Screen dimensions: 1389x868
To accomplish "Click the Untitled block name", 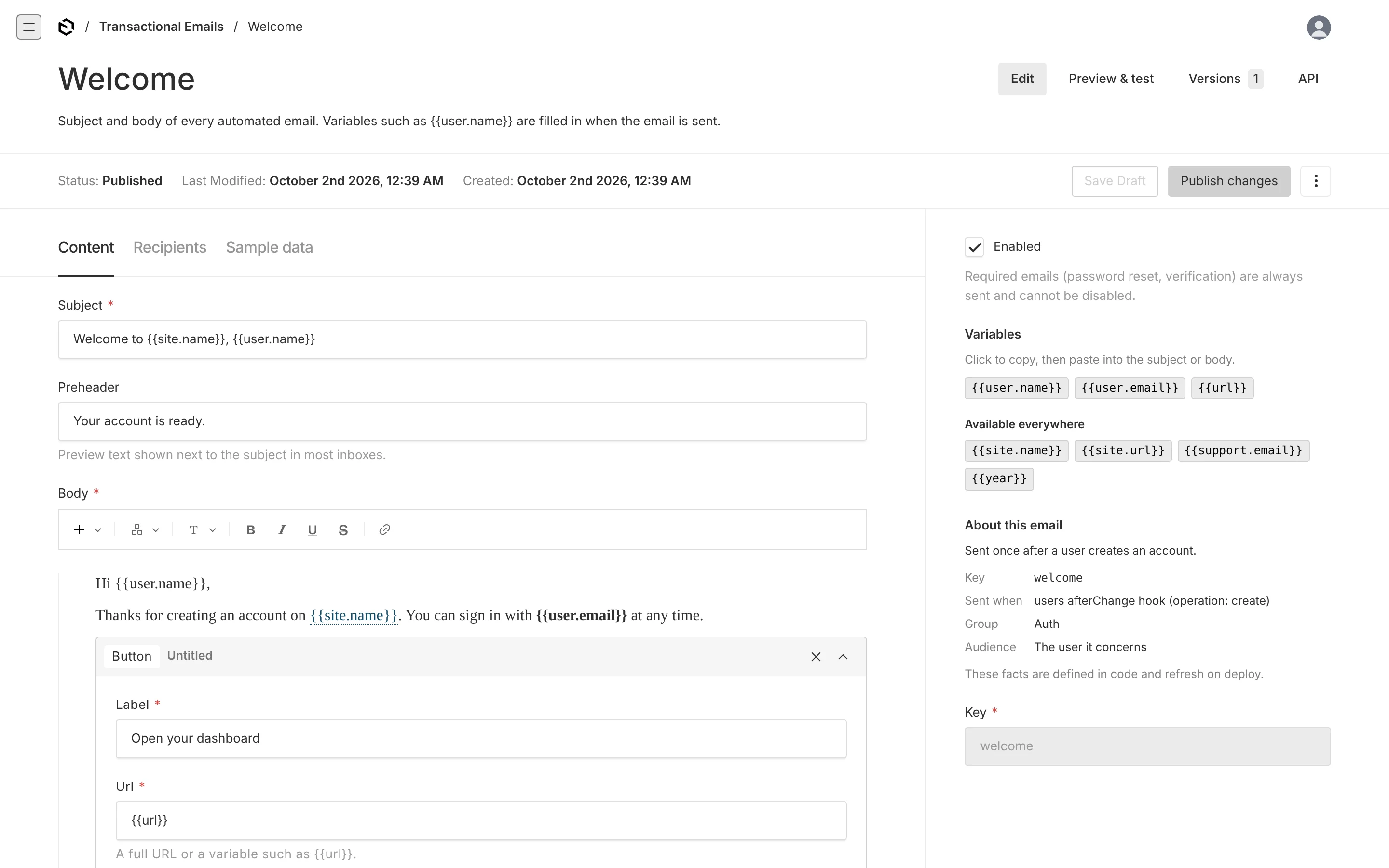I will (x=190, y=656).
